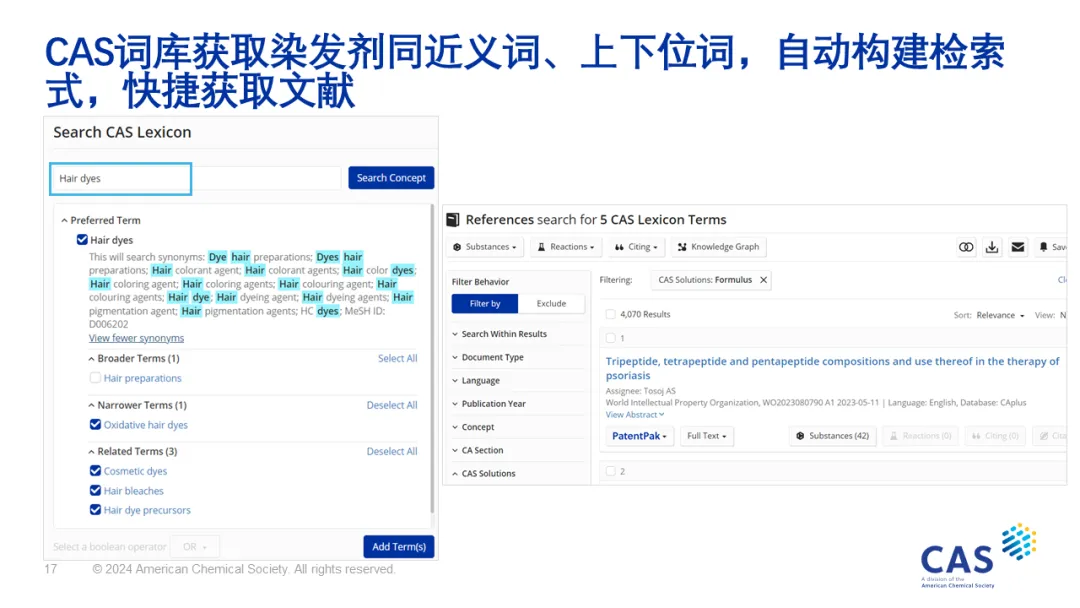Open the Reactions dropdown in toolbar
This screenshot has width=1080, height=608.
[565, 247]
